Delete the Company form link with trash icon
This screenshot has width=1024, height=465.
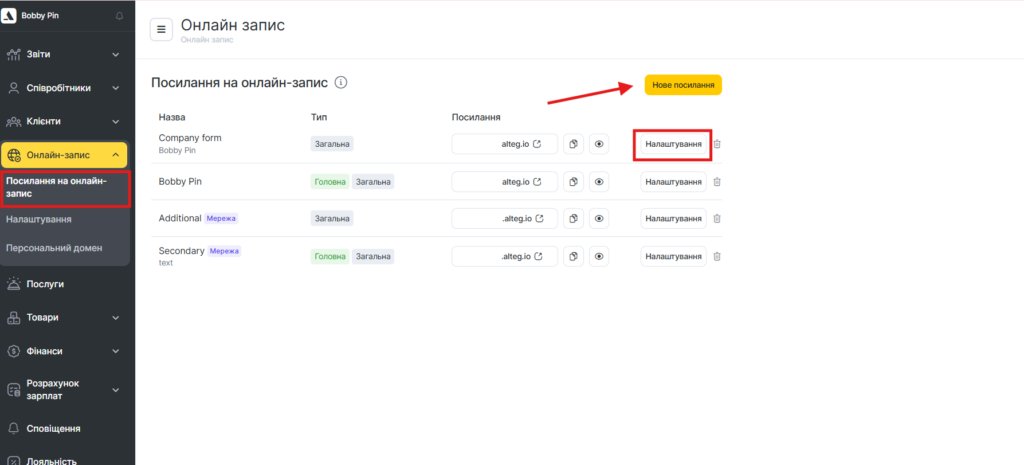pos(717,144)
